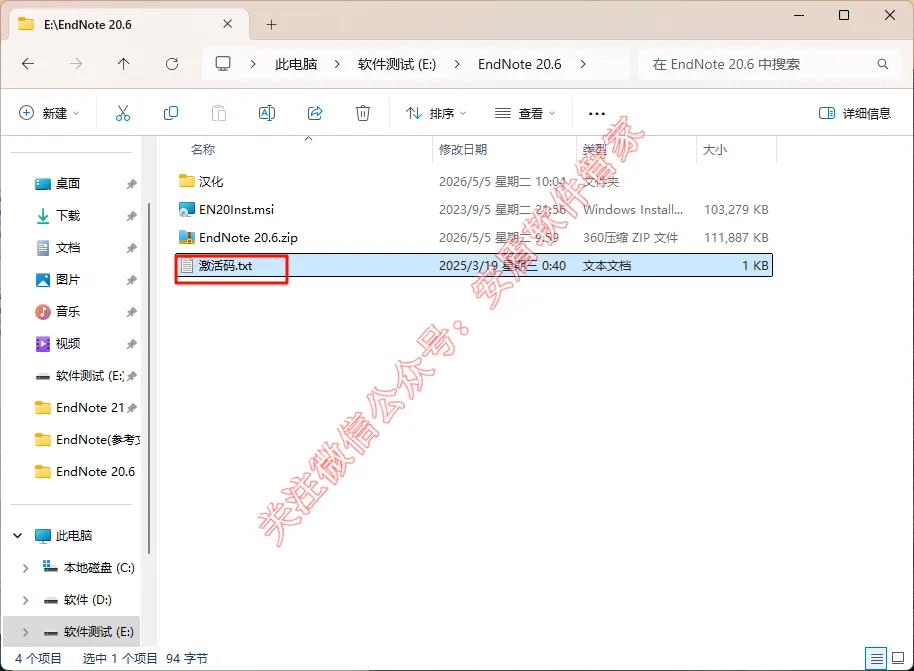Screen dimensions: 914x671
Task: Expand 软件 (D:) in the tree
Action: [25, 600]
